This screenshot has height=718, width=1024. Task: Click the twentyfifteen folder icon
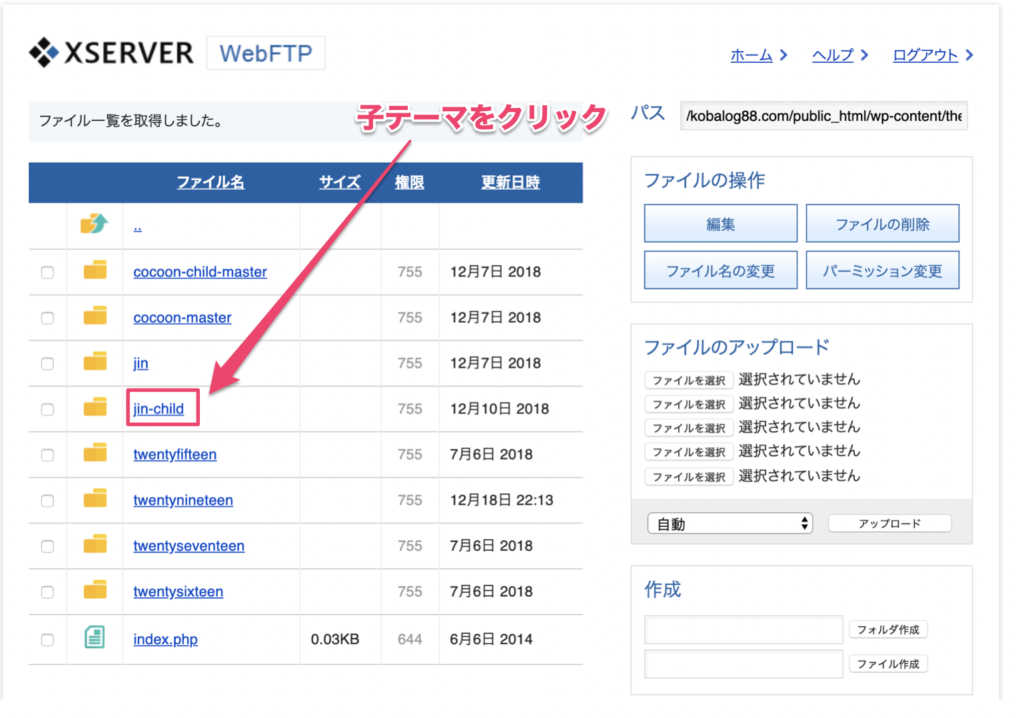coord(95,453)
